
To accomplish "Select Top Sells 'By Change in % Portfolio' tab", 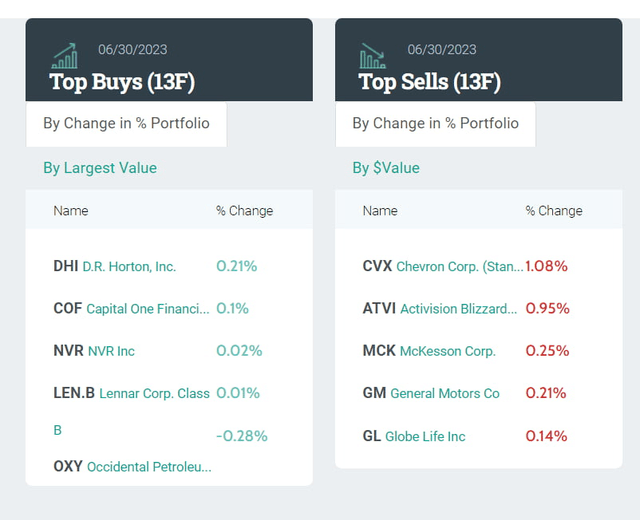I will click(435, 124).
